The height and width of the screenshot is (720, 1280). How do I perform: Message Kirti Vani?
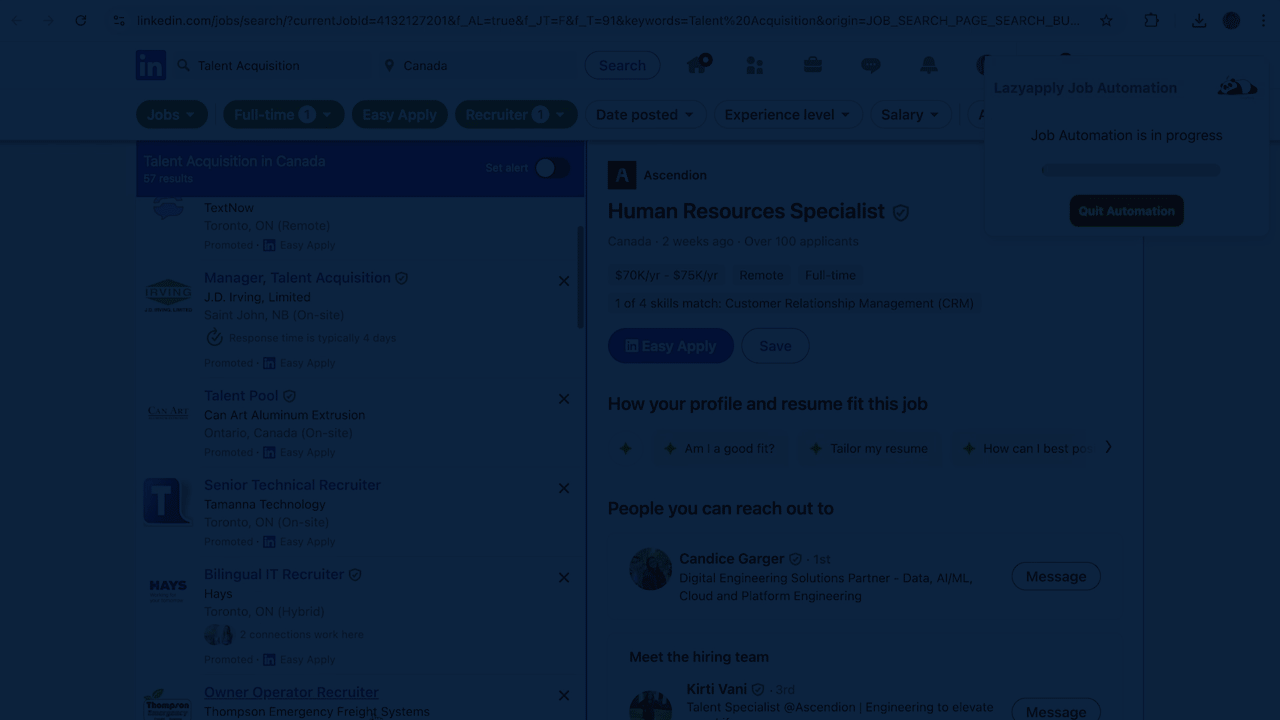tap(1056, 710)
